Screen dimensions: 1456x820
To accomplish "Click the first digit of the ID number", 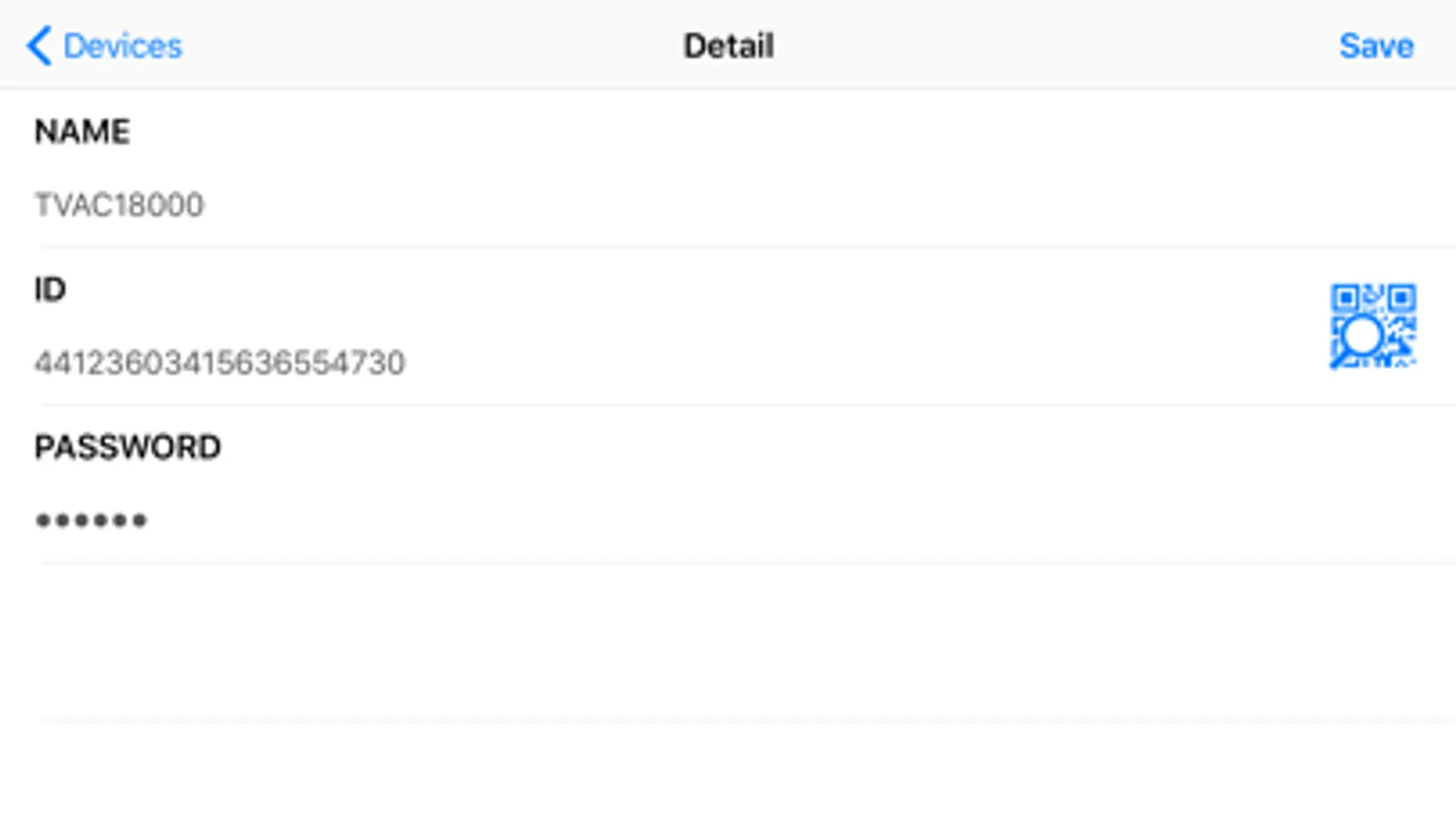I will 43,364.
